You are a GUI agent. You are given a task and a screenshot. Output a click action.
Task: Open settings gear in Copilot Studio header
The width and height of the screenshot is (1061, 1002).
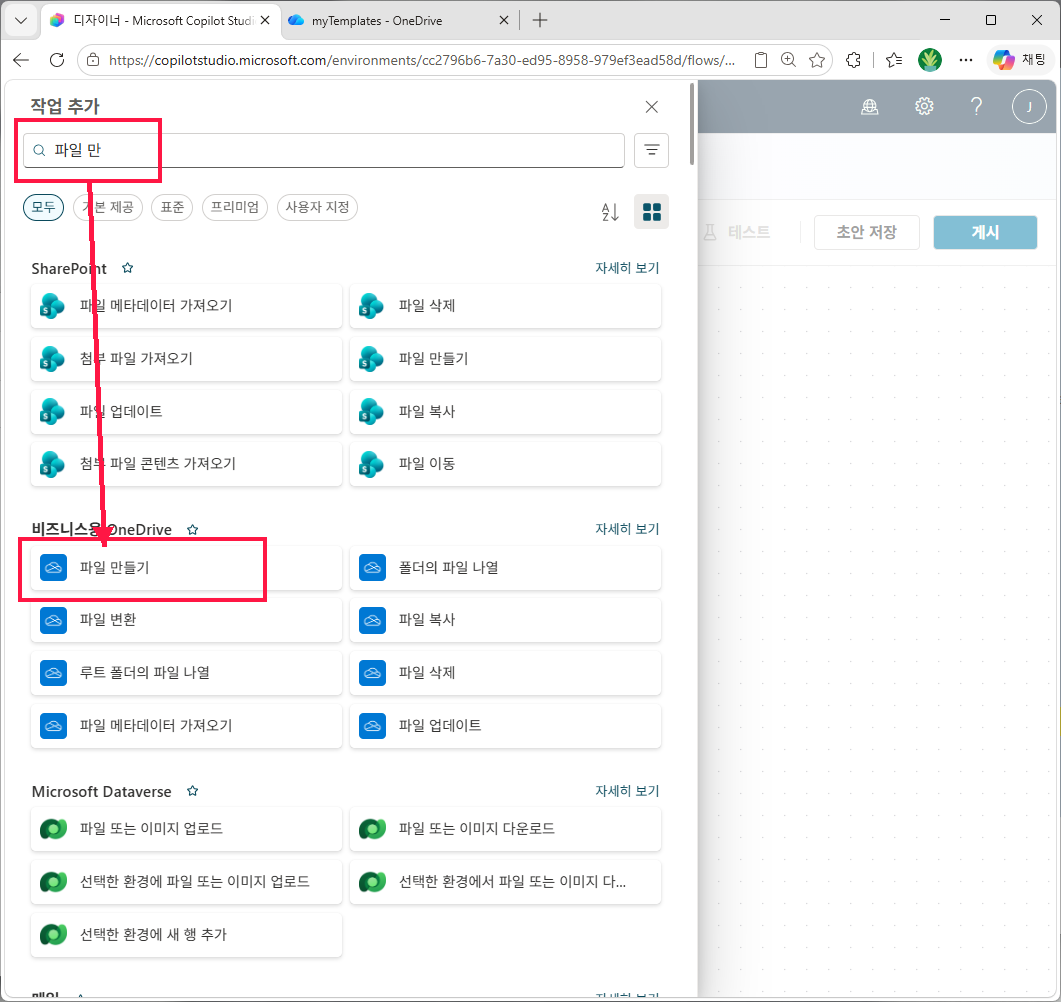tap(924, 106)
